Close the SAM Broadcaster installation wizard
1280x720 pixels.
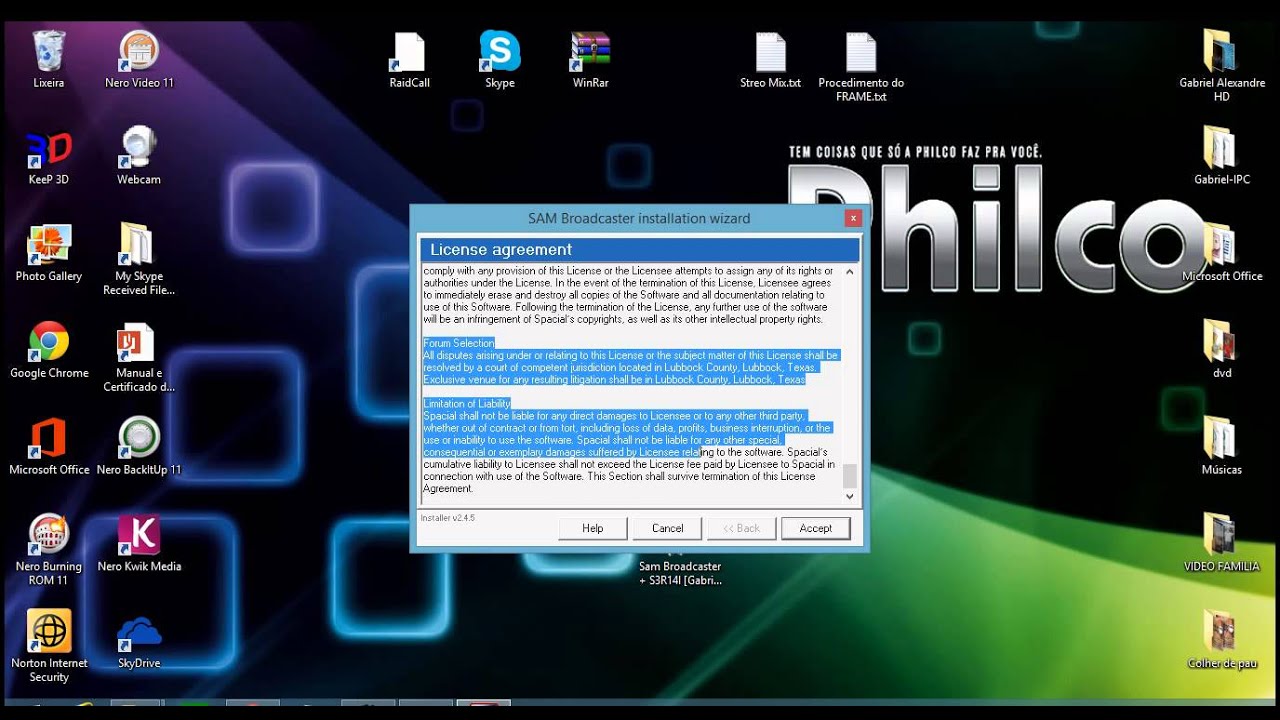point(853,217)
